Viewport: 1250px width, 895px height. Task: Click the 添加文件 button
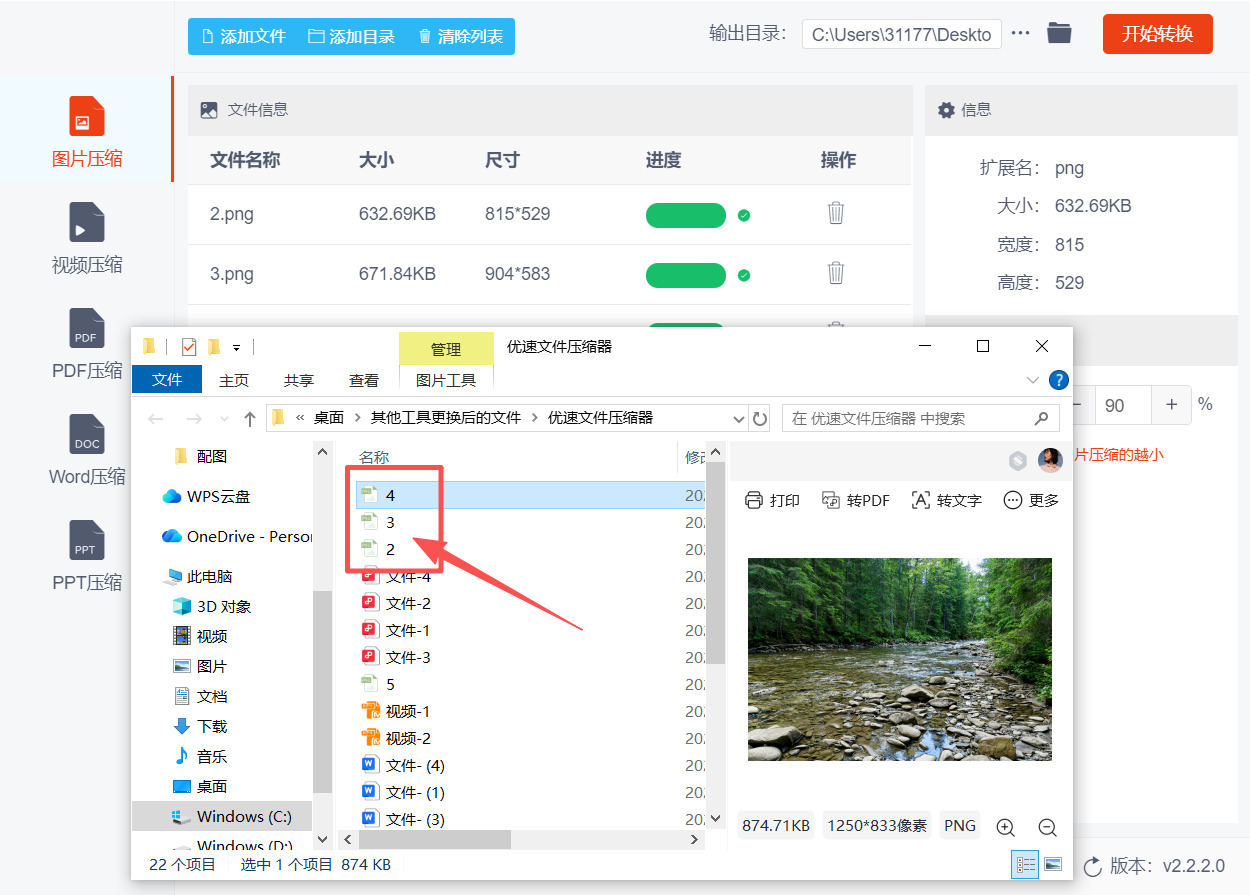(243, 36)
